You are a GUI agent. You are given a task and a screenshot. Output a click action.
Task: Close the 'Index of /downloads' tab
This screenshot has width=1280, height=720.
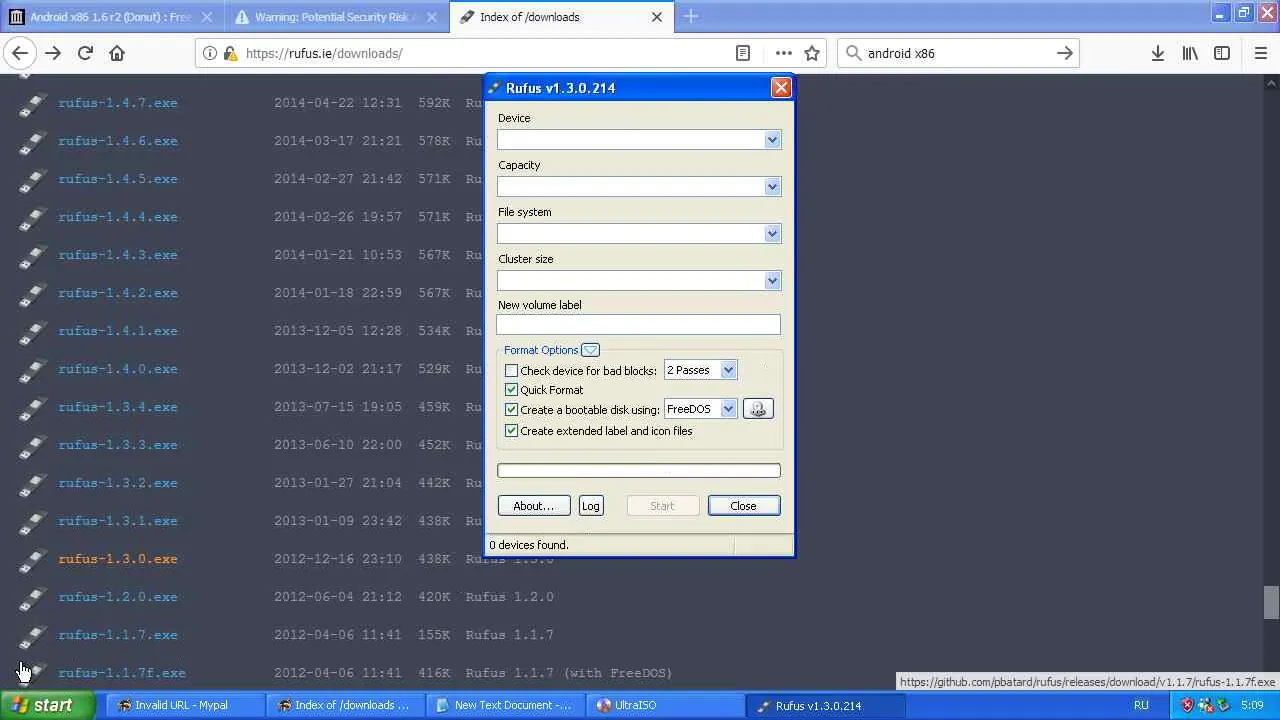tap(657, 17)
